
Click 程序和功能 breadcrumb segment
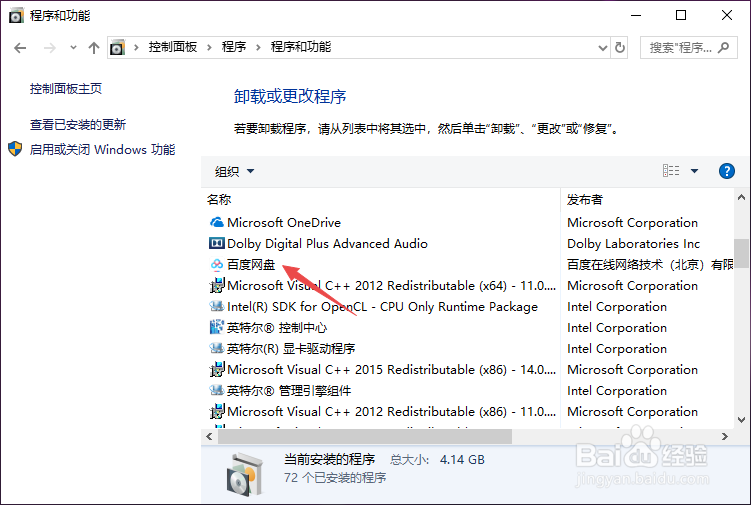(x=301, y=47)
